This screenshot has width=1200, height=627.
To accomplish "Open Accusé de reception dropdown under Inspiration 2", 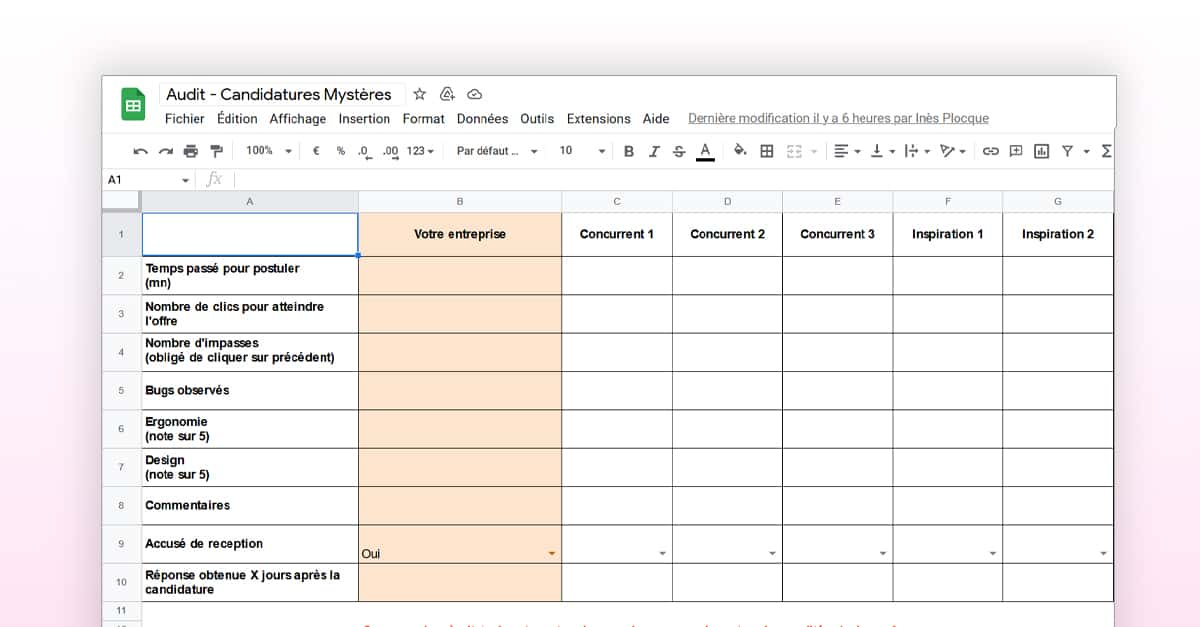I will [1103, 553].
